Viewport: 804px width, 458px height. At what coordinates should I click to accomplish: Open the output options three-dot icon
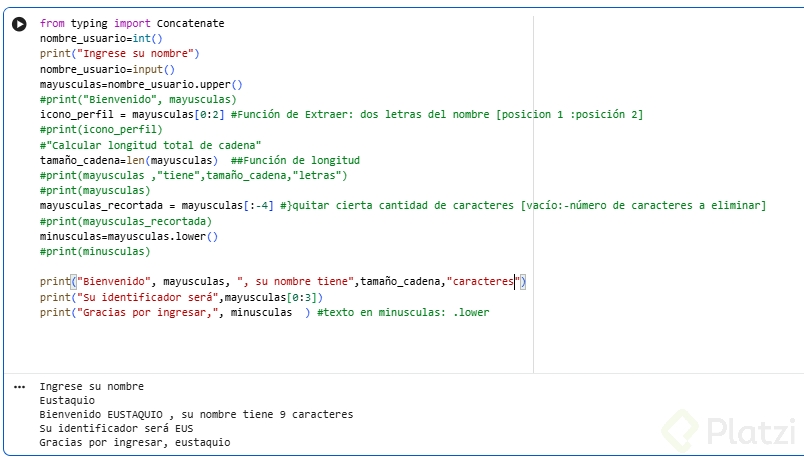point(19,386)
